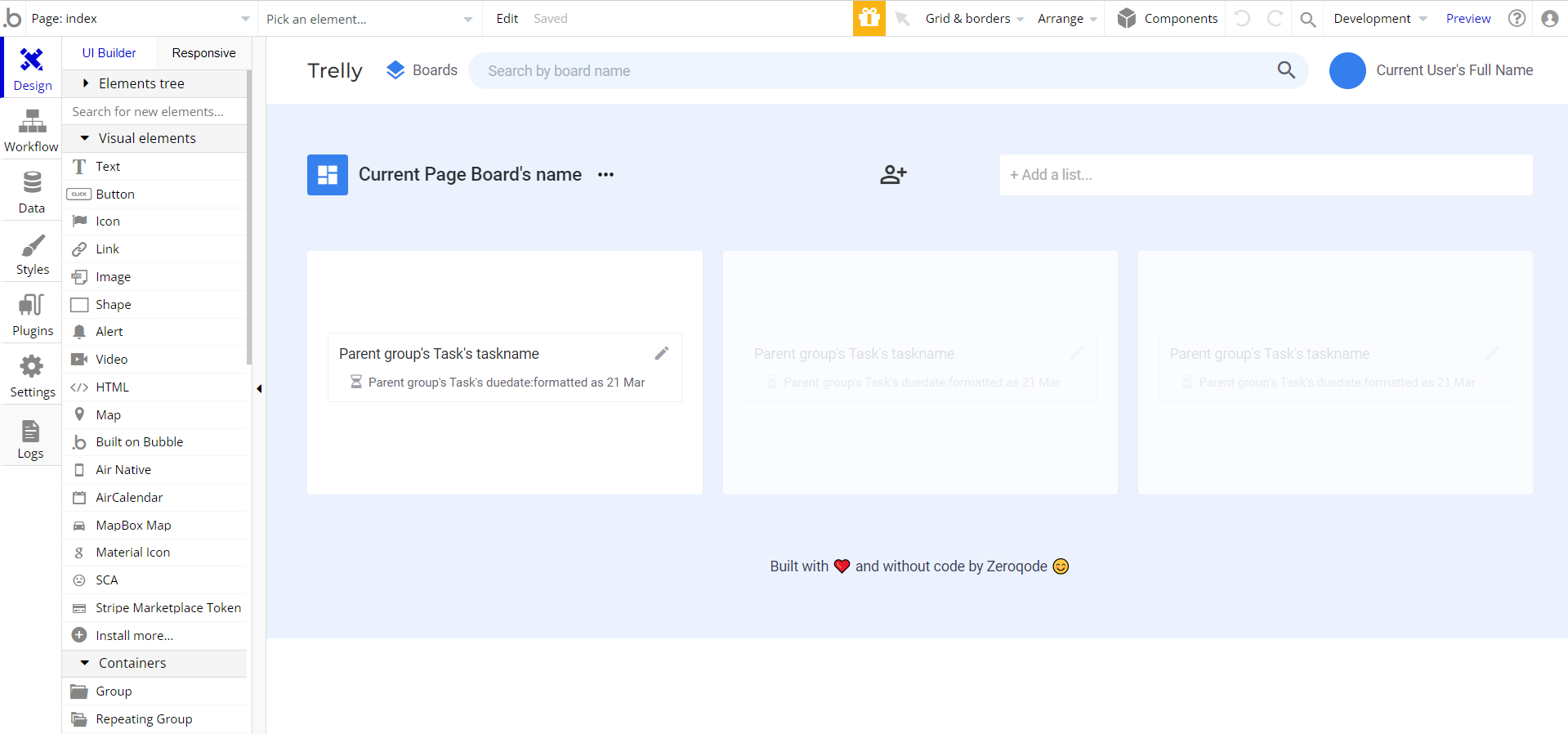The width and height of the screenshot is (1568, 734).
Task: Click the + Add a list input
Action: pyautogui.click(x=1266, y=175)
